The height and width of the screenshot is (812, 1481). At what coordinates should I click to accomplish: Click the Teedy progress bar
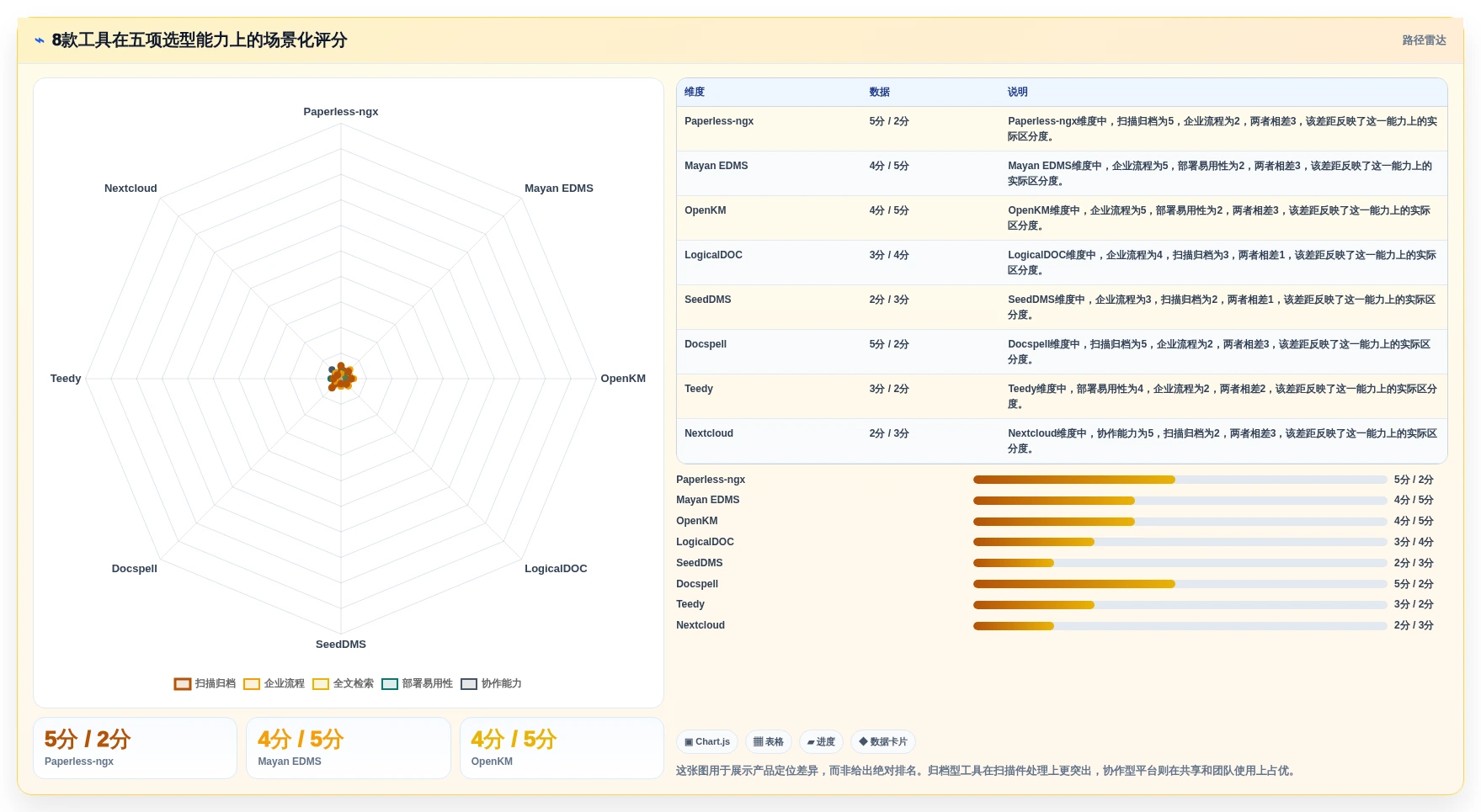[x=1180, y=605]
